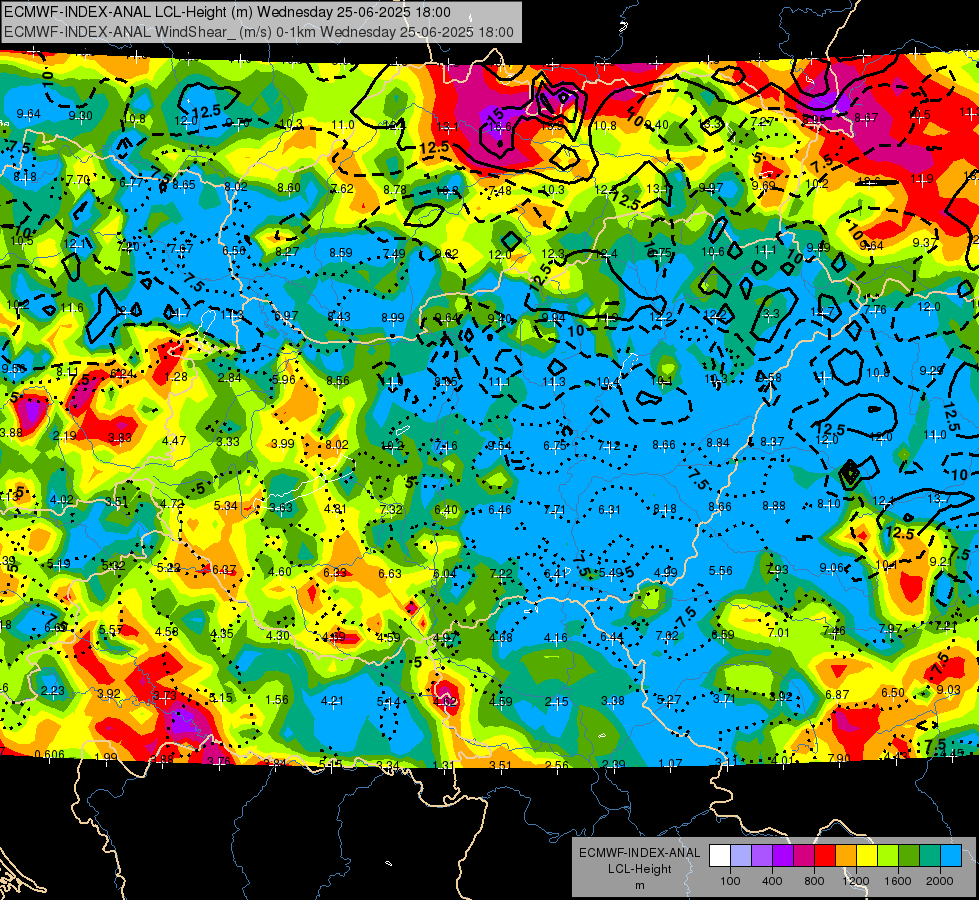Click the pale lavender legend swatch
The height and width of the screenshot is (900, 979).
tap(741, 856)
